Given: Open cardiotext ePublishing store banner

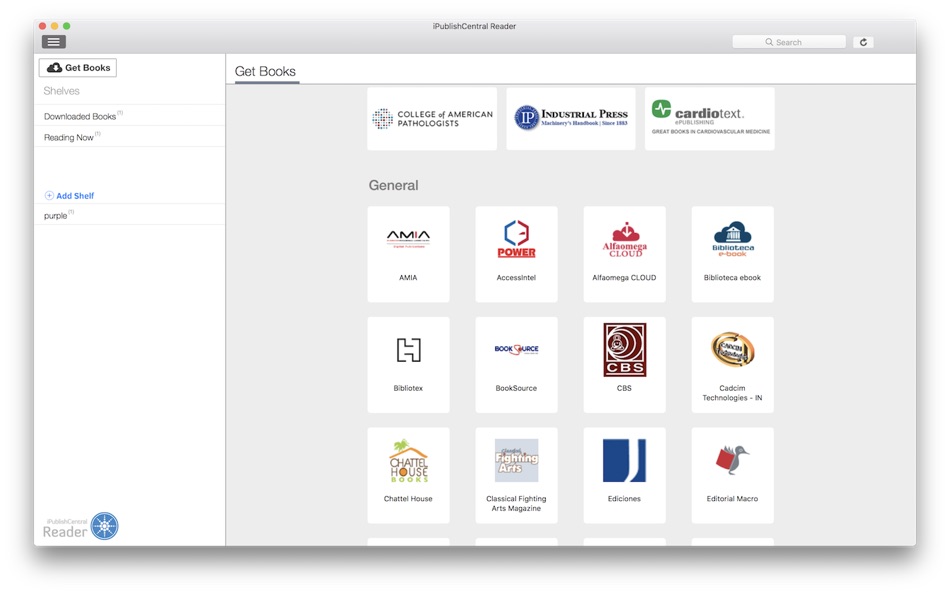Looking at the screenshot, I should coord(709,119).
